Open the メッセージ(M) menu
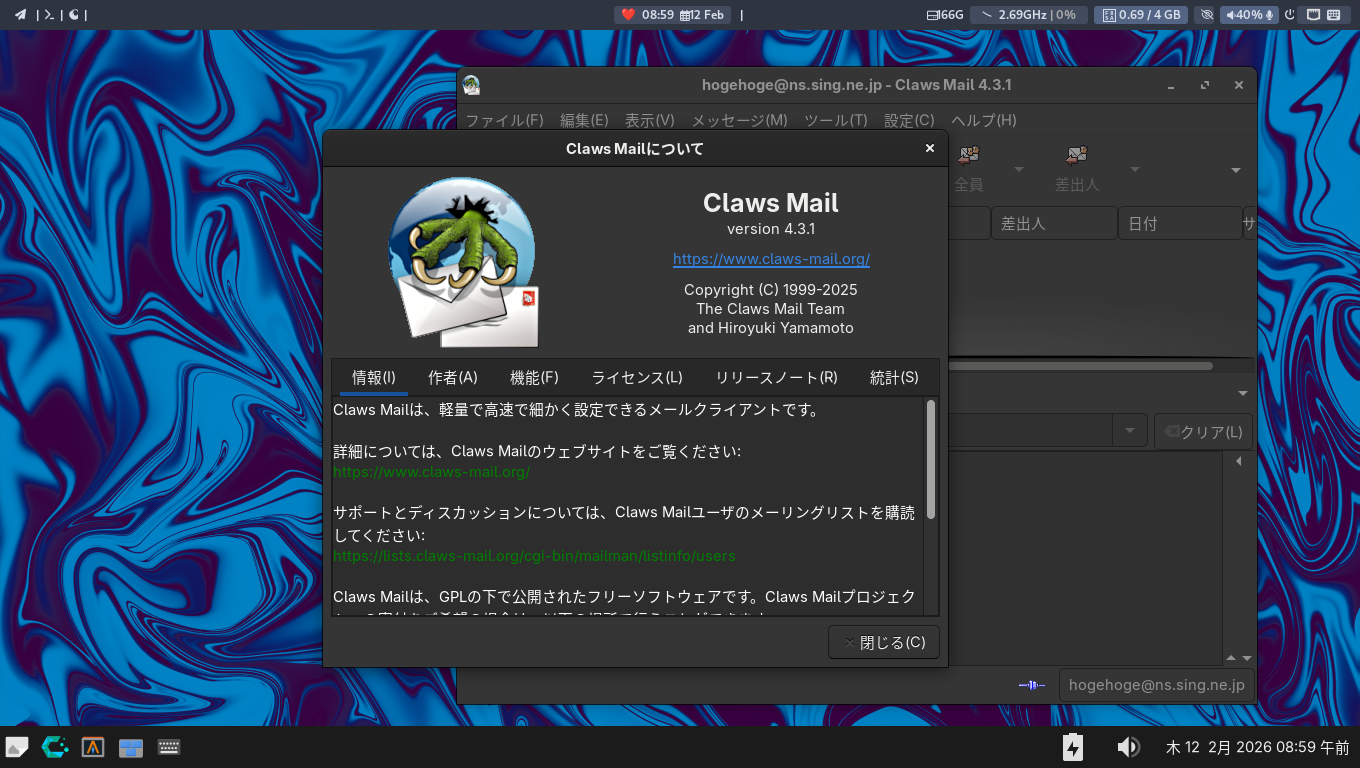 (740, 120)
